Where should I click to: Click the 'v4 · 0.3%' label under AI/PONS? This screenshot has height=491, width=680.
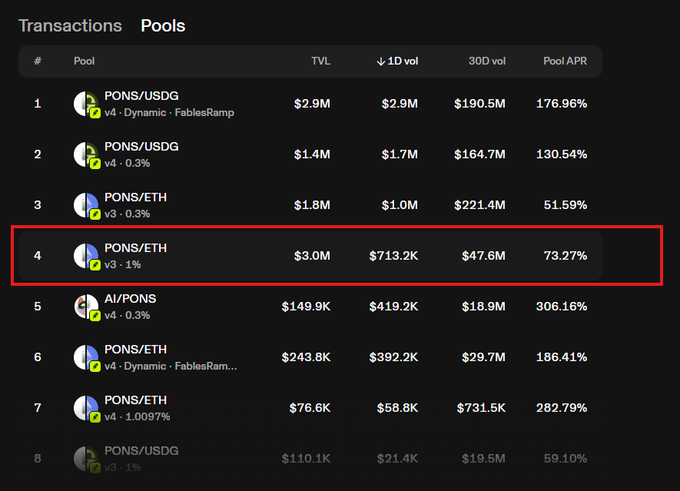point(127,316)
